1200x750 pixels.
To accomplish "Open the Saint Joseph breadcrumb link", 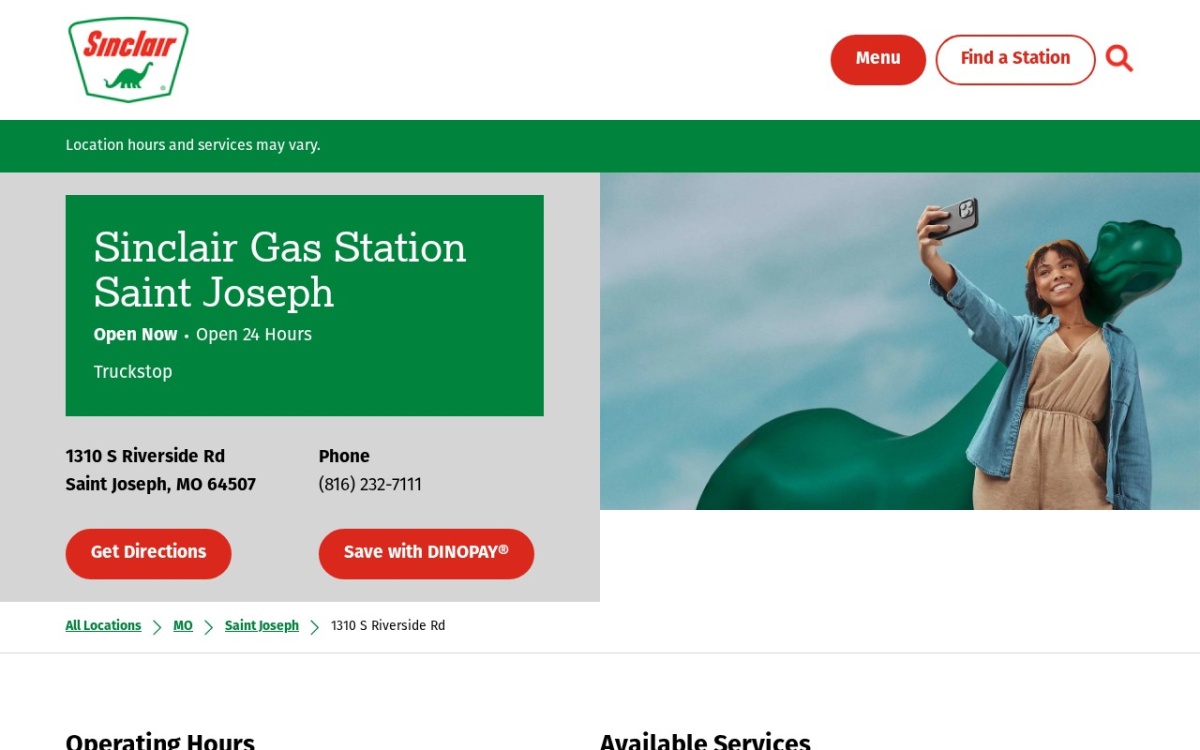I will click(262, 626).
